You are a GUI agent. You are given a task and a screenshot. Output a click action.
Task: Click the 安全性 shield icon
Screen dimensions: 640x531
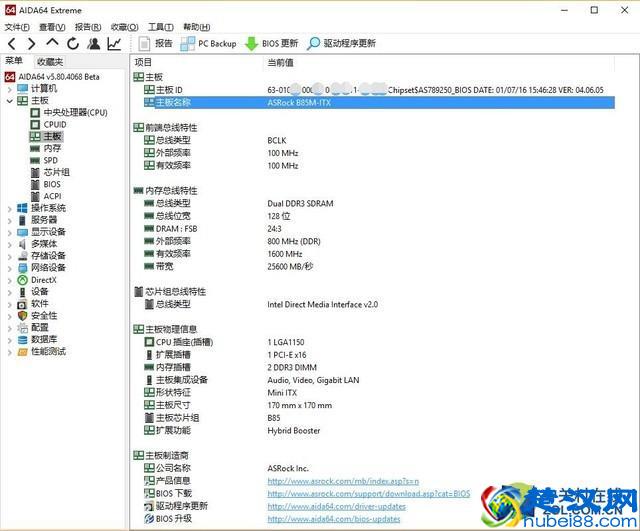[x=22, y=315]
